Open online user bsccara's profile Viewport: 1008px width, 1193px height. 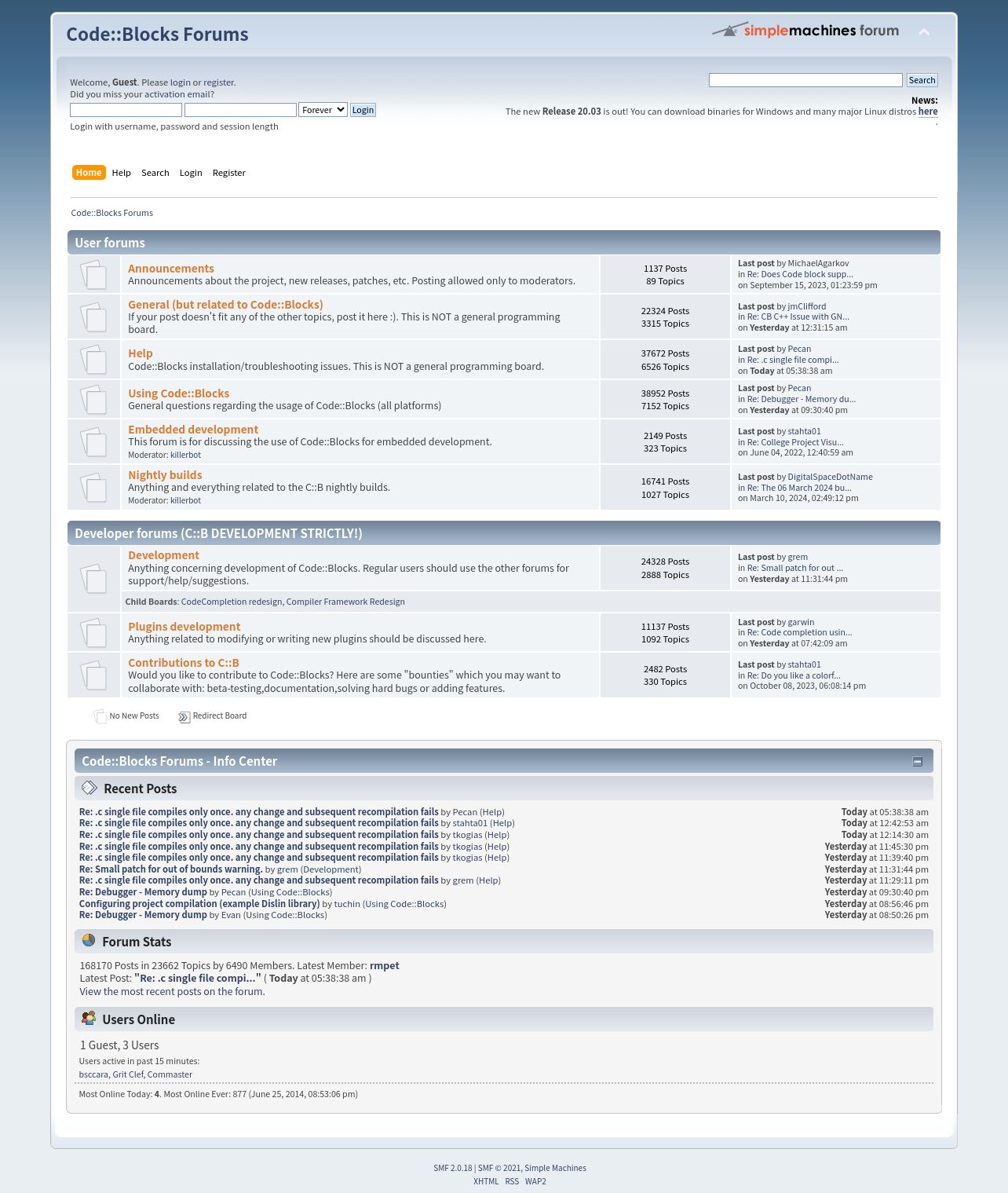click(93, 1074)
